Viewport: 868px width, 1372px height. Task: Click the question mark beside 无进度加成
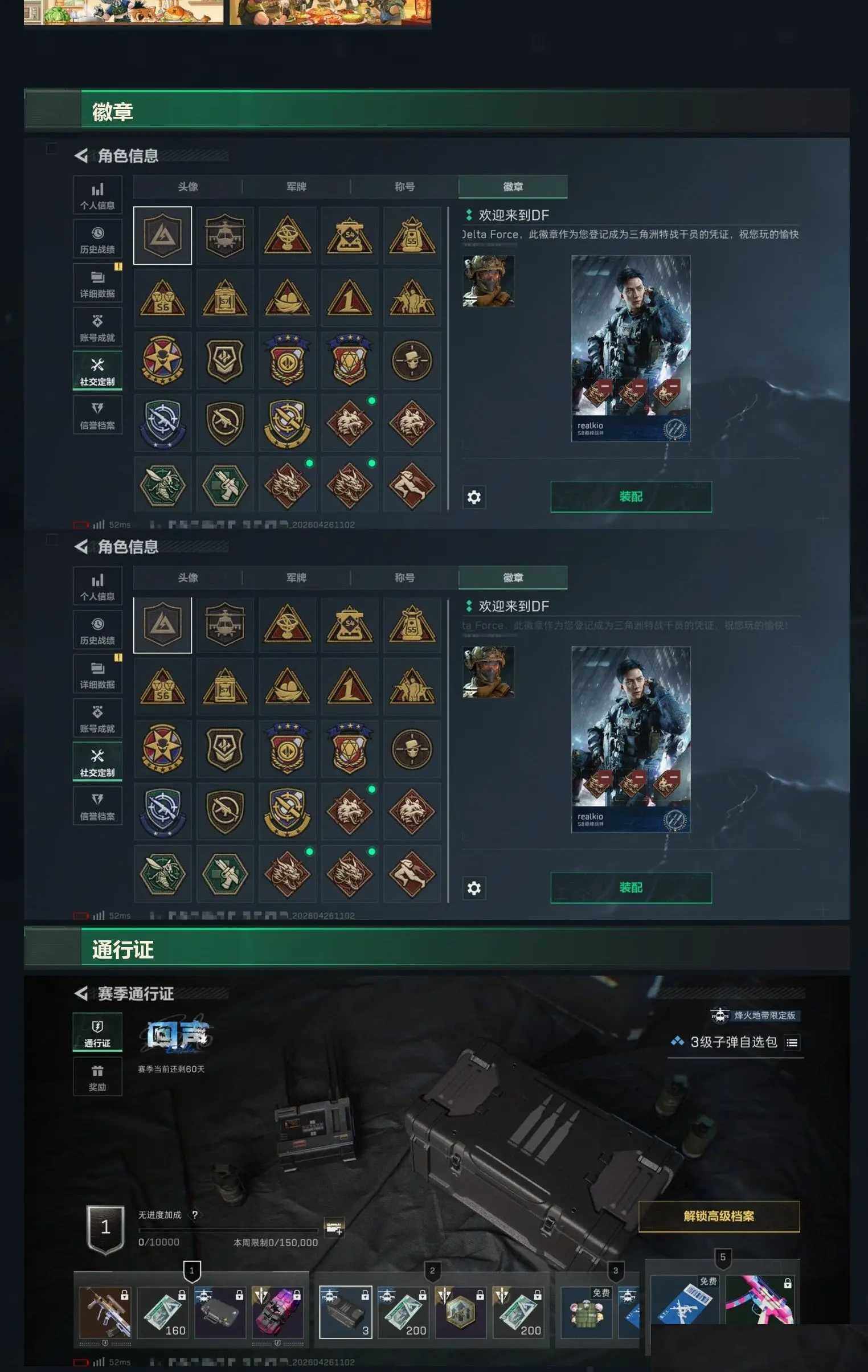(195, 1215)
